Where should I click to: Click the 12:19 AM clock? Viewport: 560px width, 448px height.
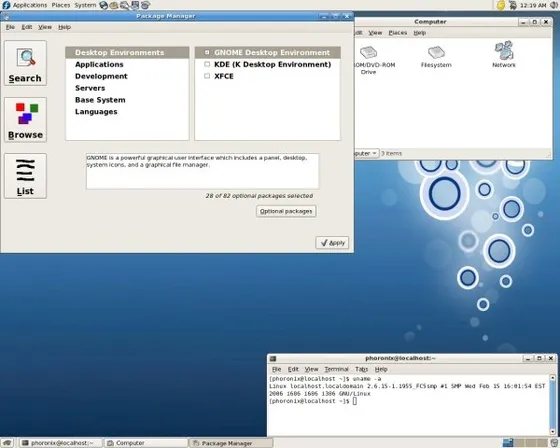(533, 5)
